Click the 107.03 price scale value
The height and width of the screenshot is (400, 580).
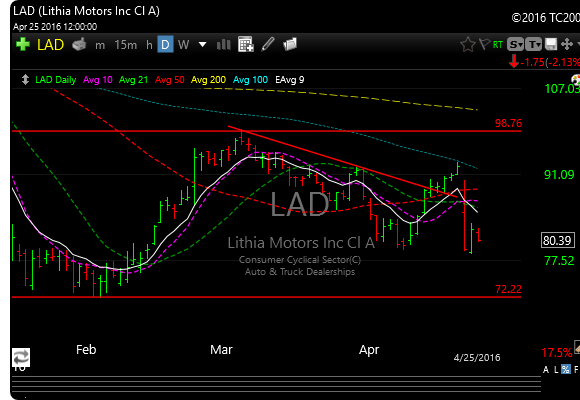562,89
